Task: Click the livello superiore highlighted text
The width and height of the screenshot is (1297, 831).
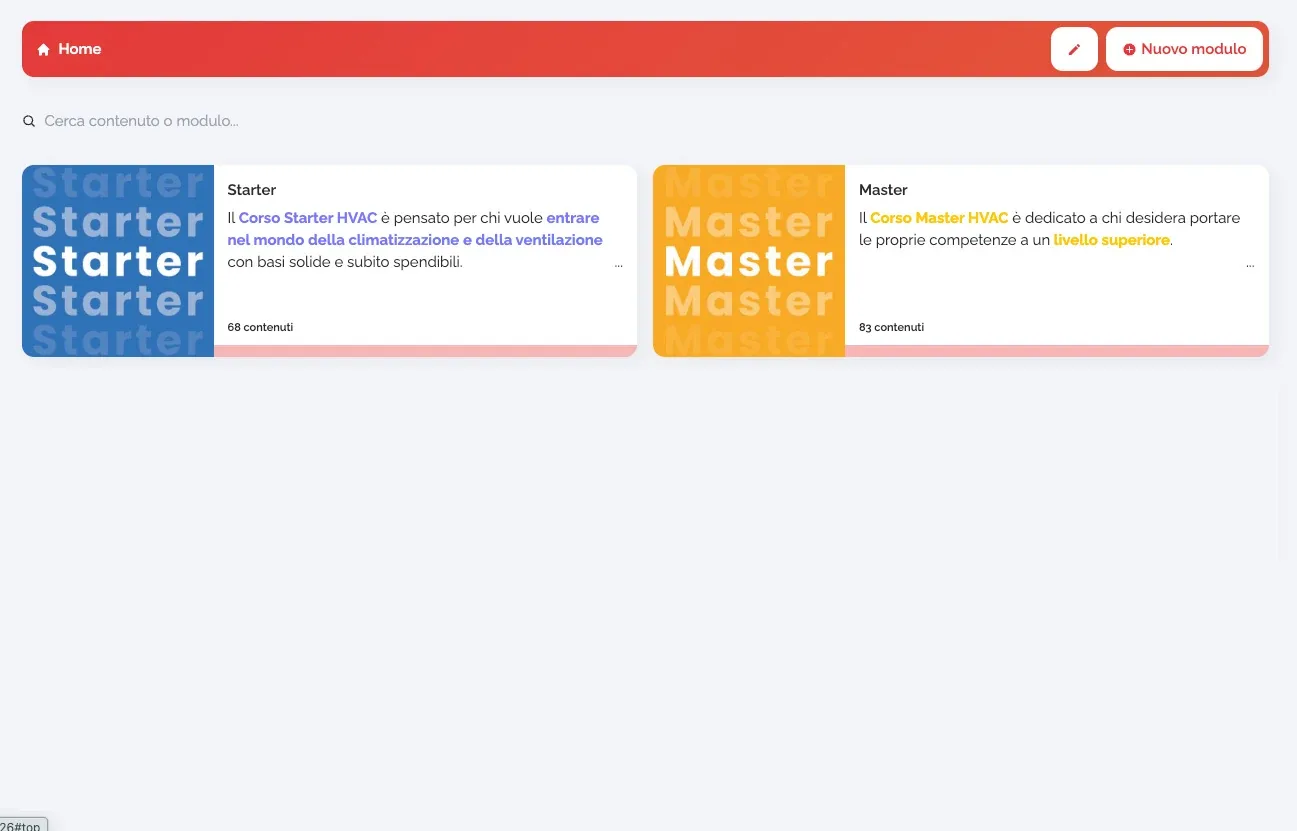Action: [x=1111, y=240]
